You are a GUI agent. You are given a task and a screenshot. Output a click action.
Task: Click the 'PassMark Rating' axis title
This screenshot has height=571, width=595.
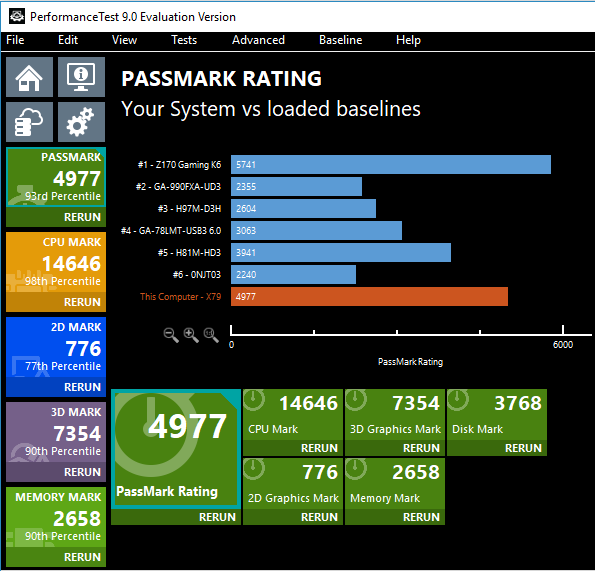pos(411,362)
